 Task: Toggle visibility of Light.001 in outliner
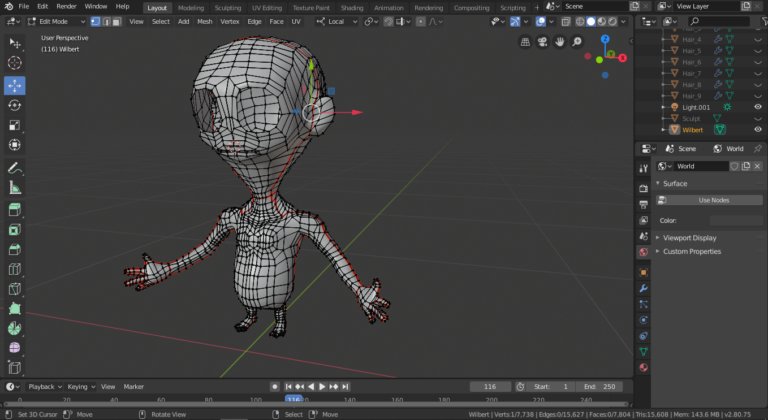758,107
